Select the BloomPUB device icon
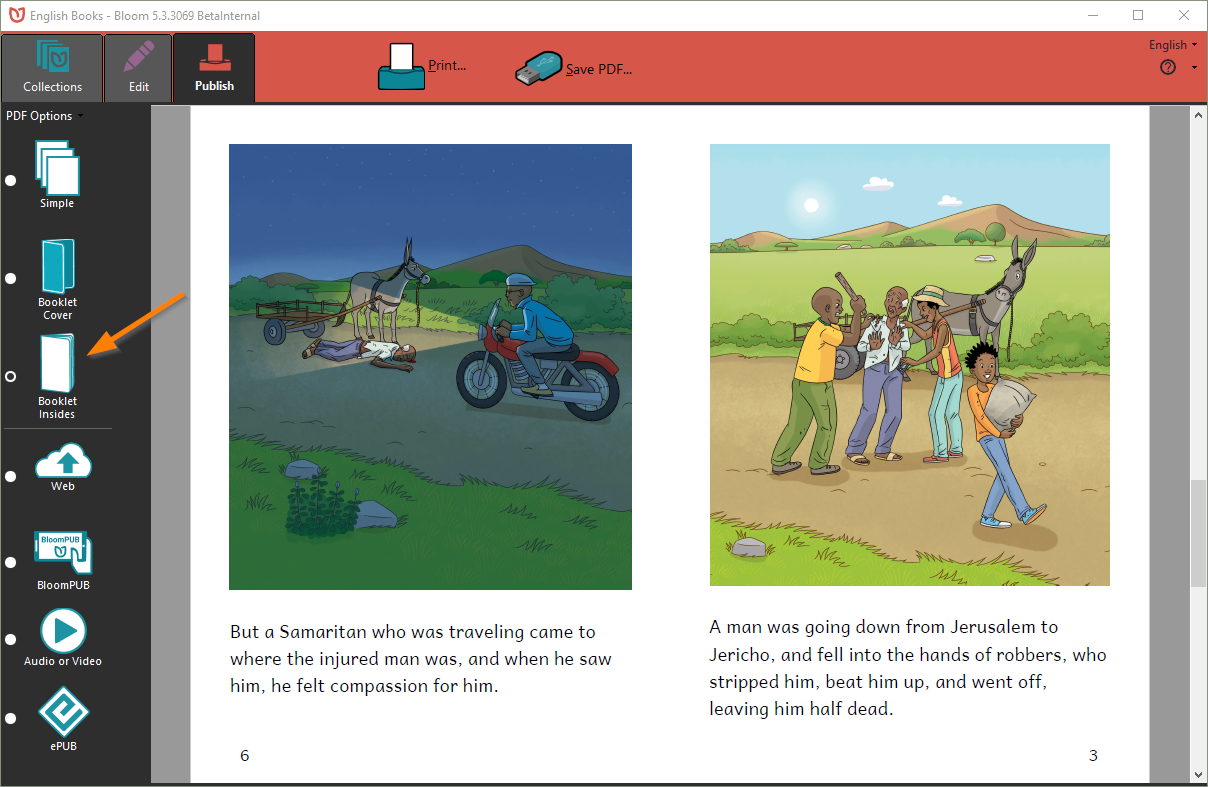Image resolution: width=1208 pixels, height=787 pixels. tap(62, 553)
